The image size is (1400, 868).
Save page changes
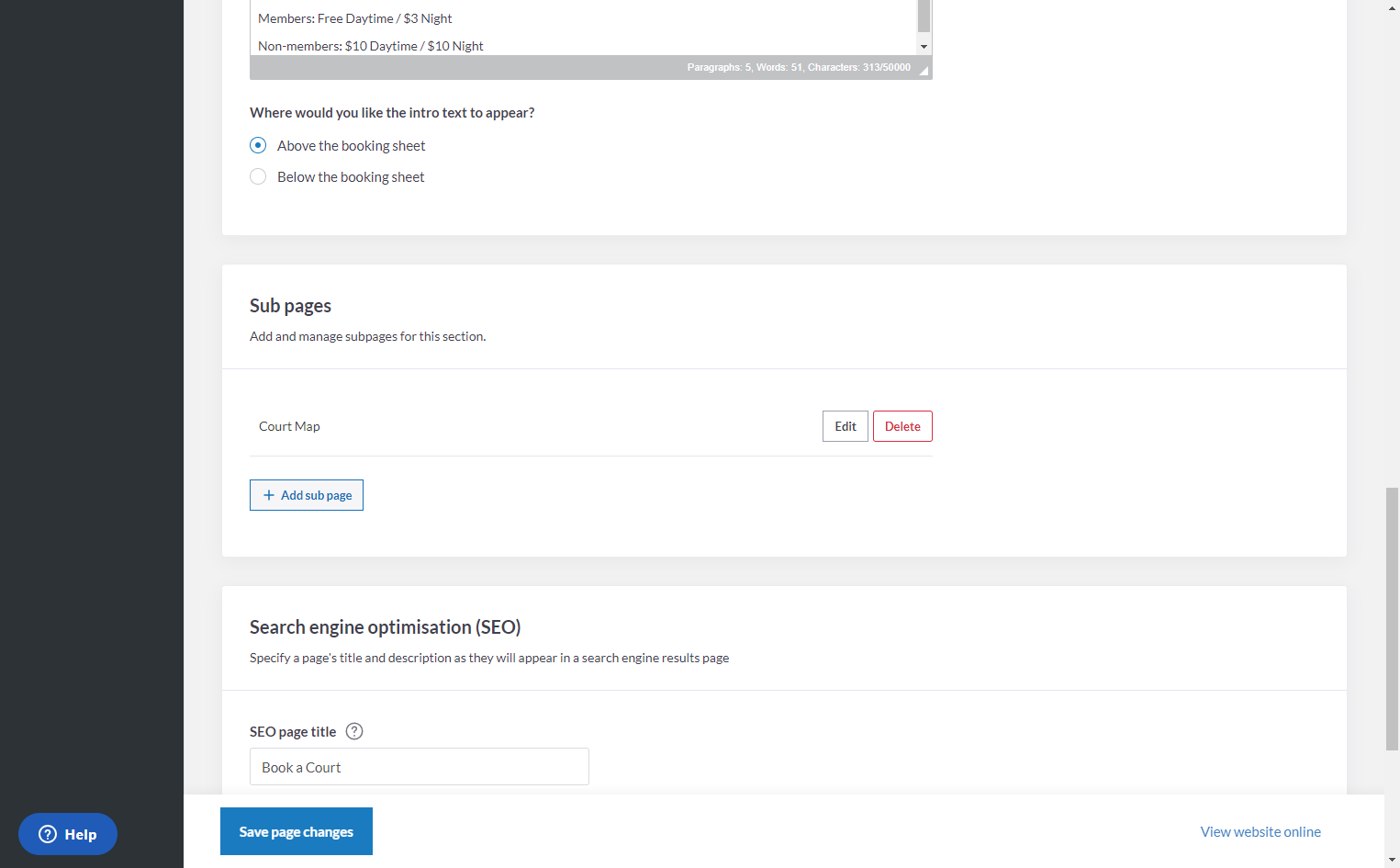pos(297,831)
